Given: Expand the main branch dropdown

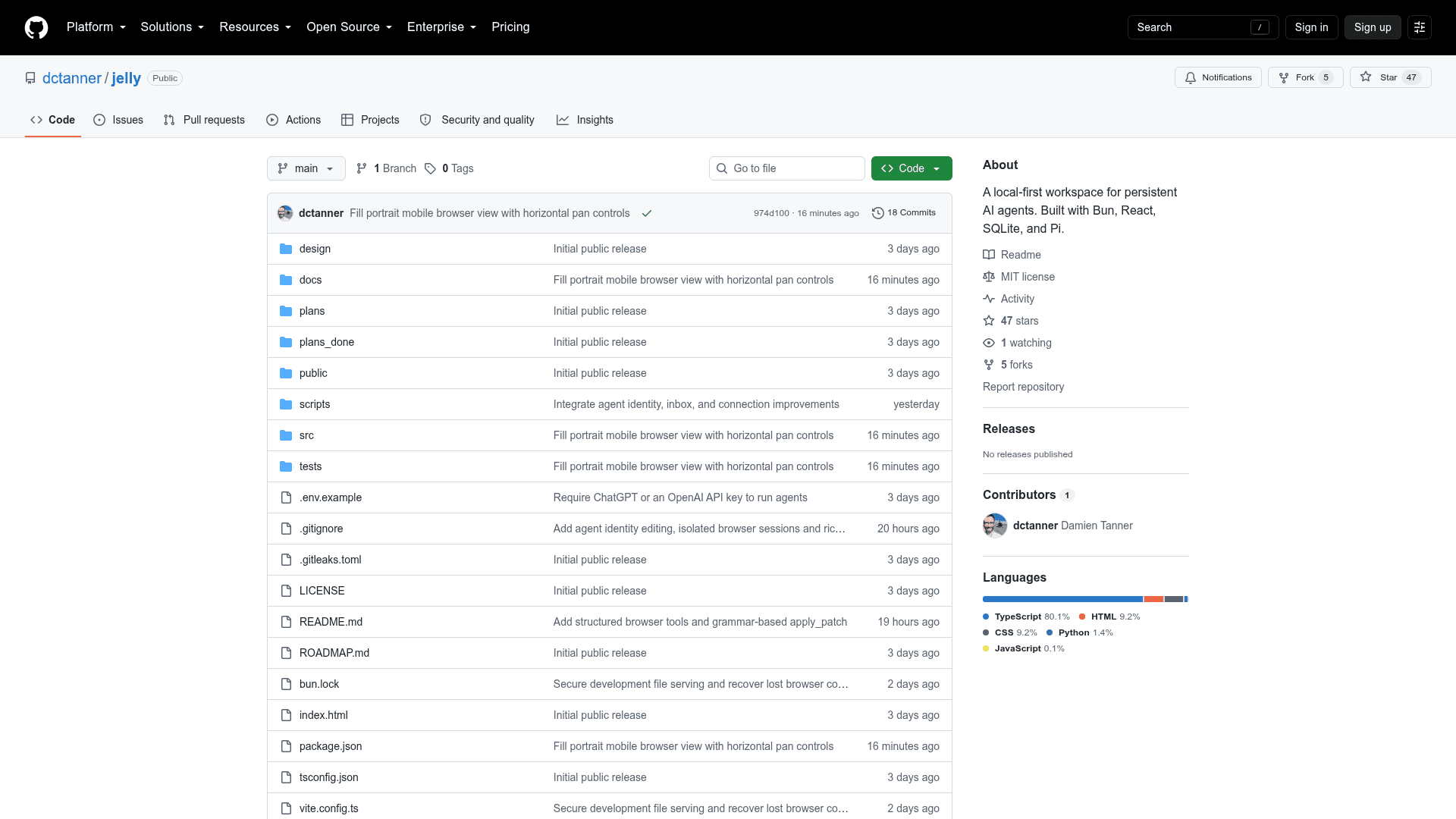Looking at the screenshot, I should (x=306, y=168).
